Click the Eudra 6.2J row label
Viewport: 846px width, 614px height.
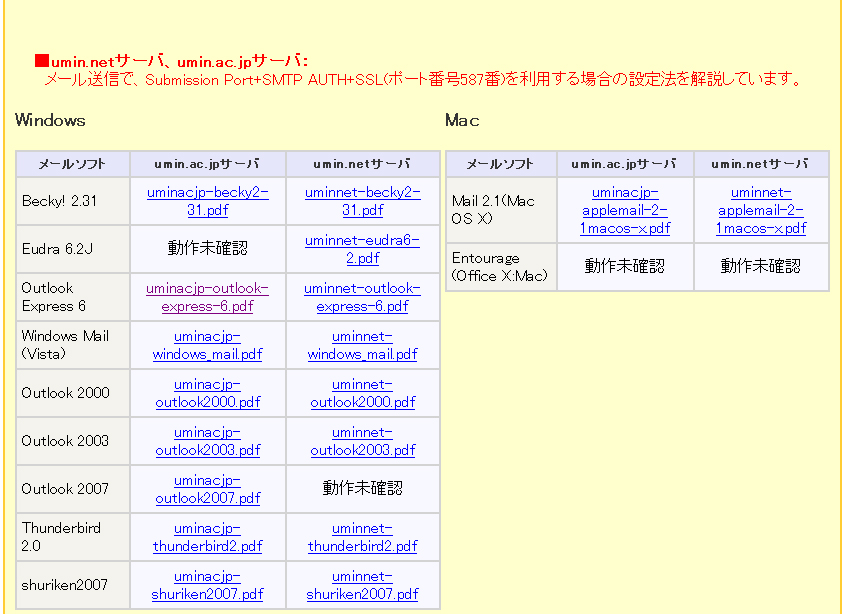coord(57,249)
